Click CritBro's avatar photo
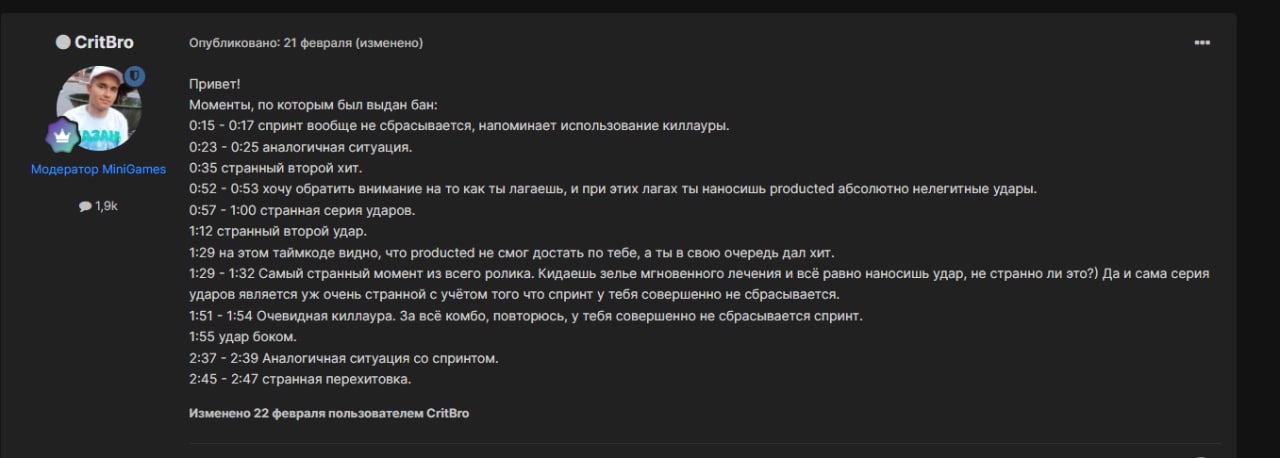Image resolution: width=1280 pixels, height=458 pixels. (98, 108)
